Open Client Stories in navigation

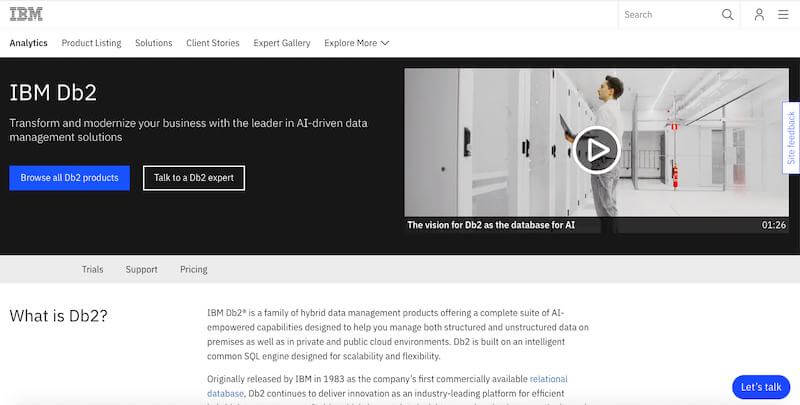[212, 43]
